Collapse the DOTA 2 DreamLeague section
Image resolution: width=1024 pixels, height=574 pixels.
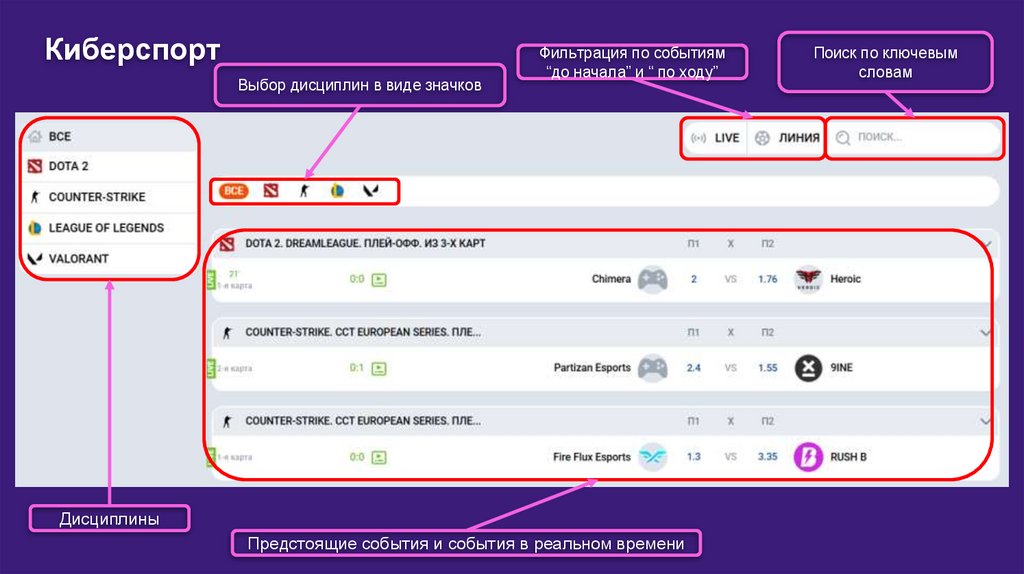[x=987, y=244]
